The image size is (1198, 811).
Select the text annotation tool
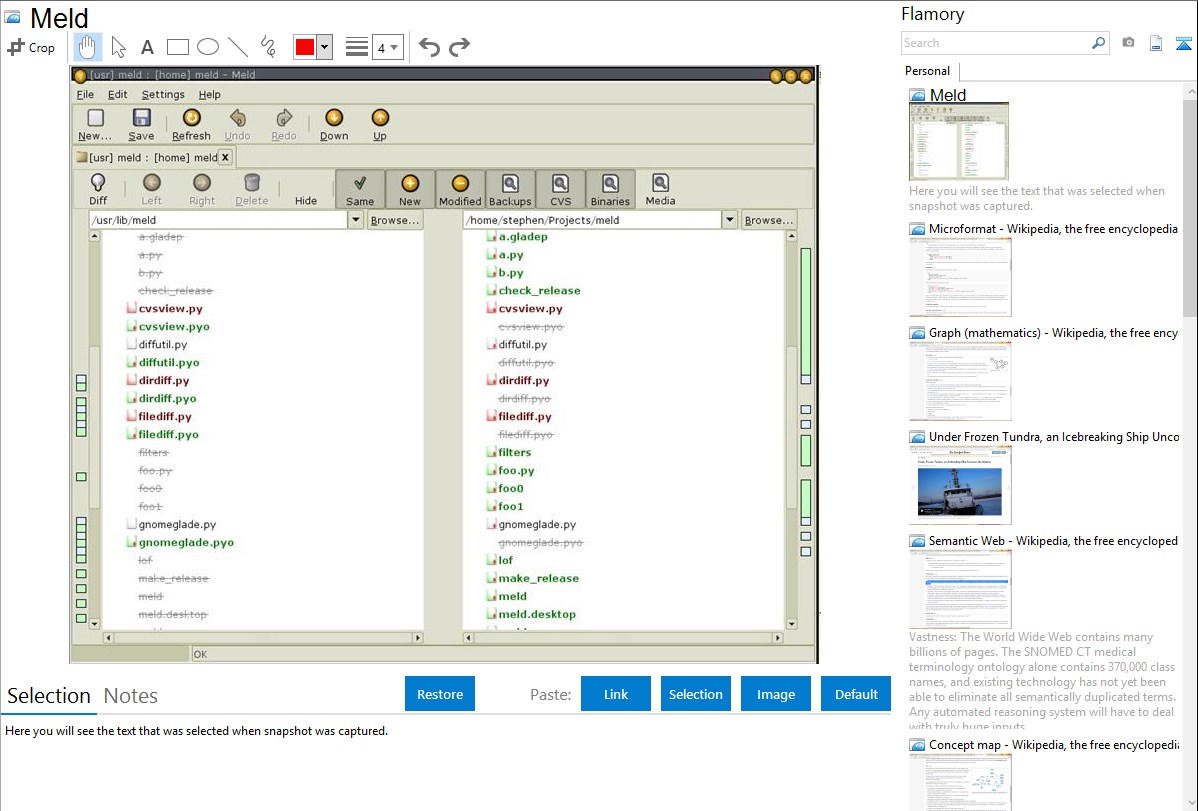pyautogui.click(x=147, y=47)
